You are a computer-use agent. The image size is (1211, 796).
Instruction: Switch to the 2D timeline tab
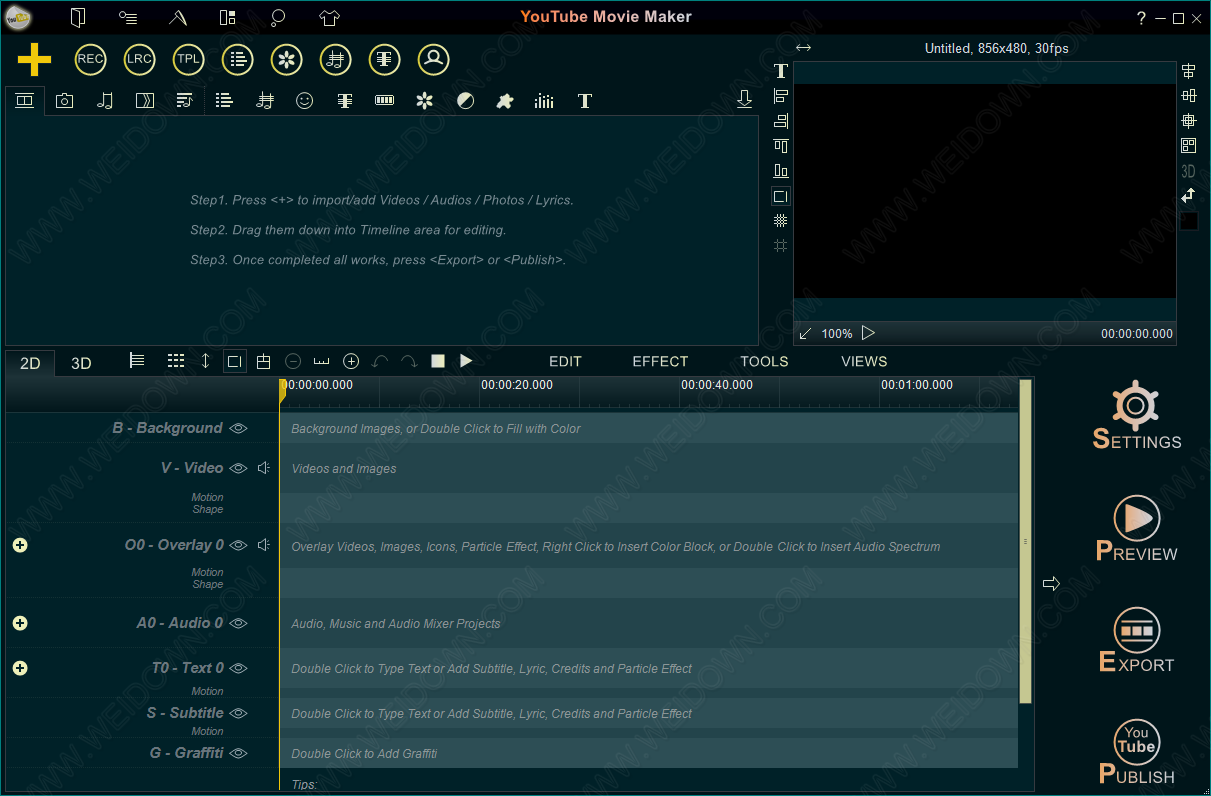point(30,363)
